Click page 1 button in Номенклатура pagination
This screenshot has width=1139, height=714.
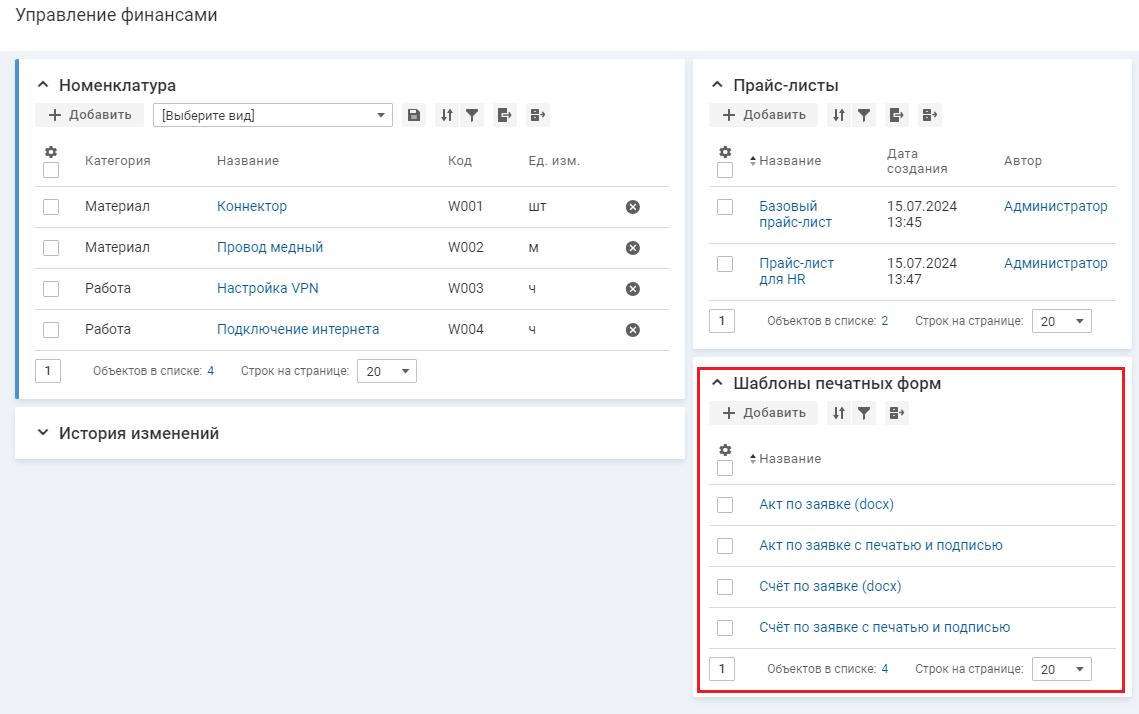47,371
